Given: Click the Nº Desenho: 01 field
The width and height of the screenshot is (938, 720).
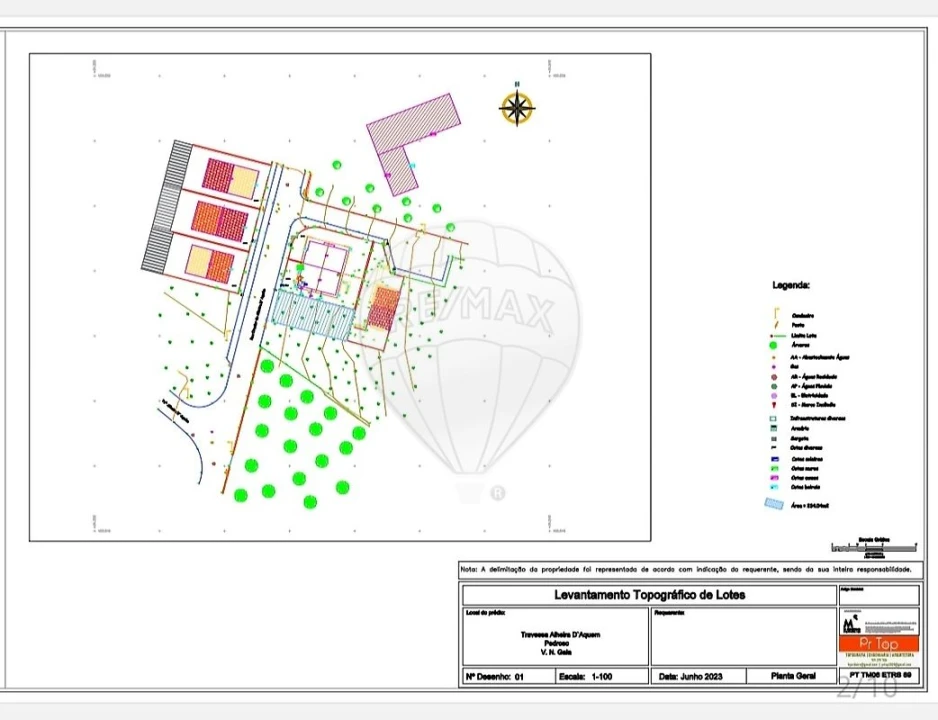Looking at the screenshot, I should click(x=495, y=677).
